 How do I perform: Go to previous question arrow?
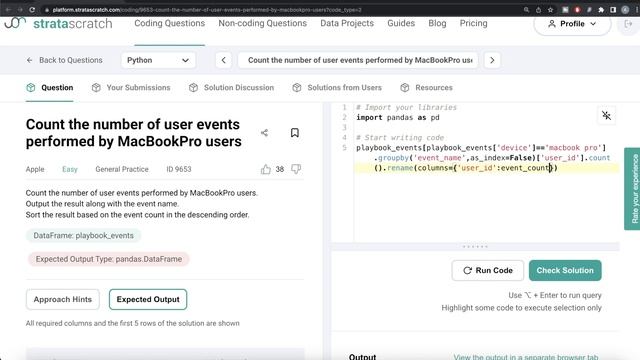coord(223,60)
